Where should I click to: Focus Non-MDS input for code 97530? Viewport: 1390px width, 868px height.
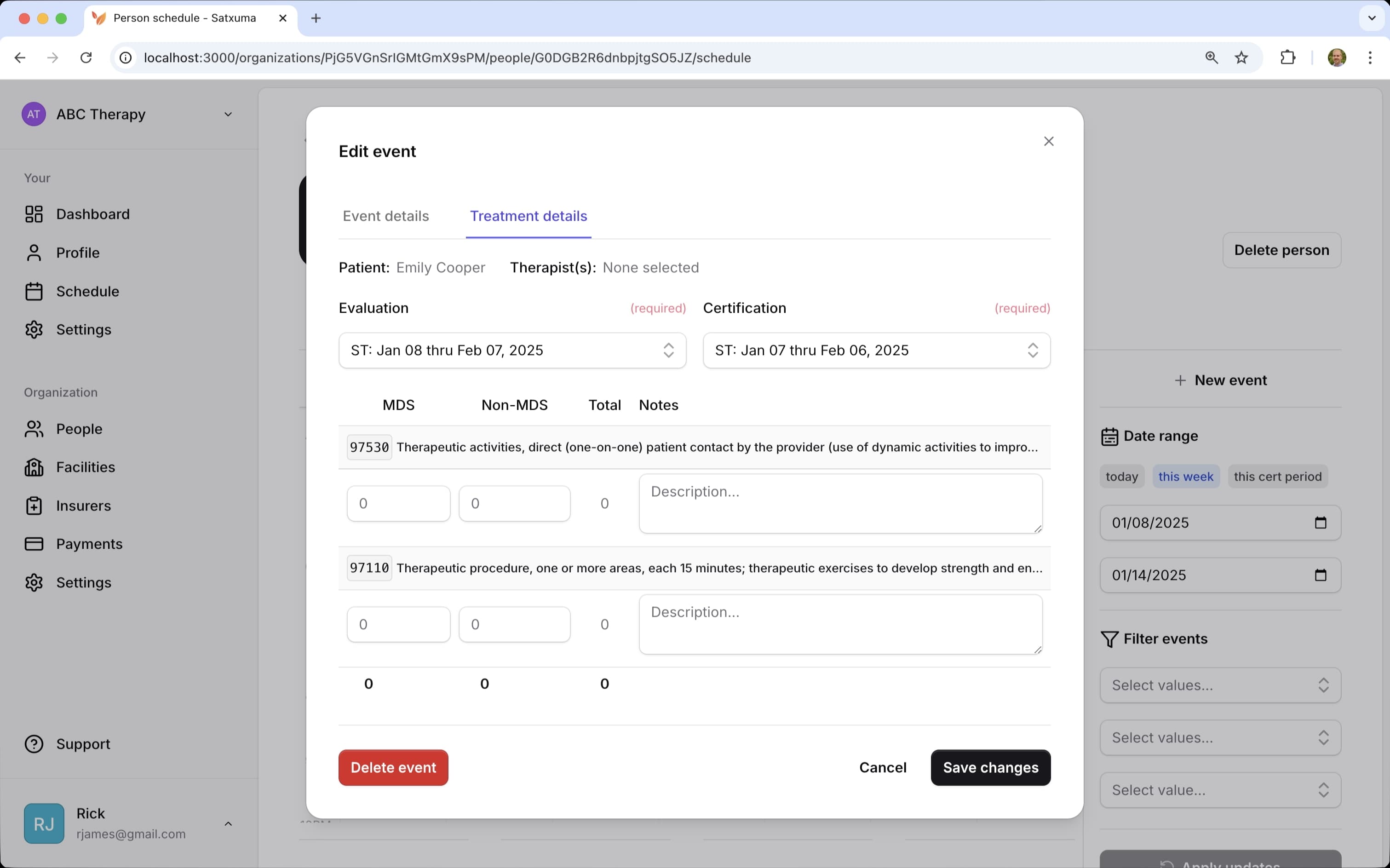[514, 504]
